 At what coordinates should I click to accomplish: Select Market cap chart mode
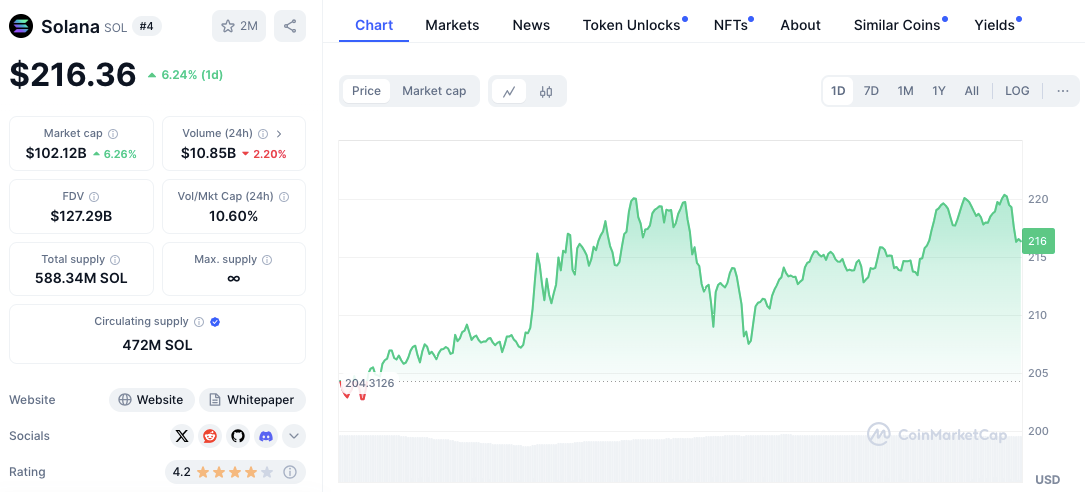[434, 91]
